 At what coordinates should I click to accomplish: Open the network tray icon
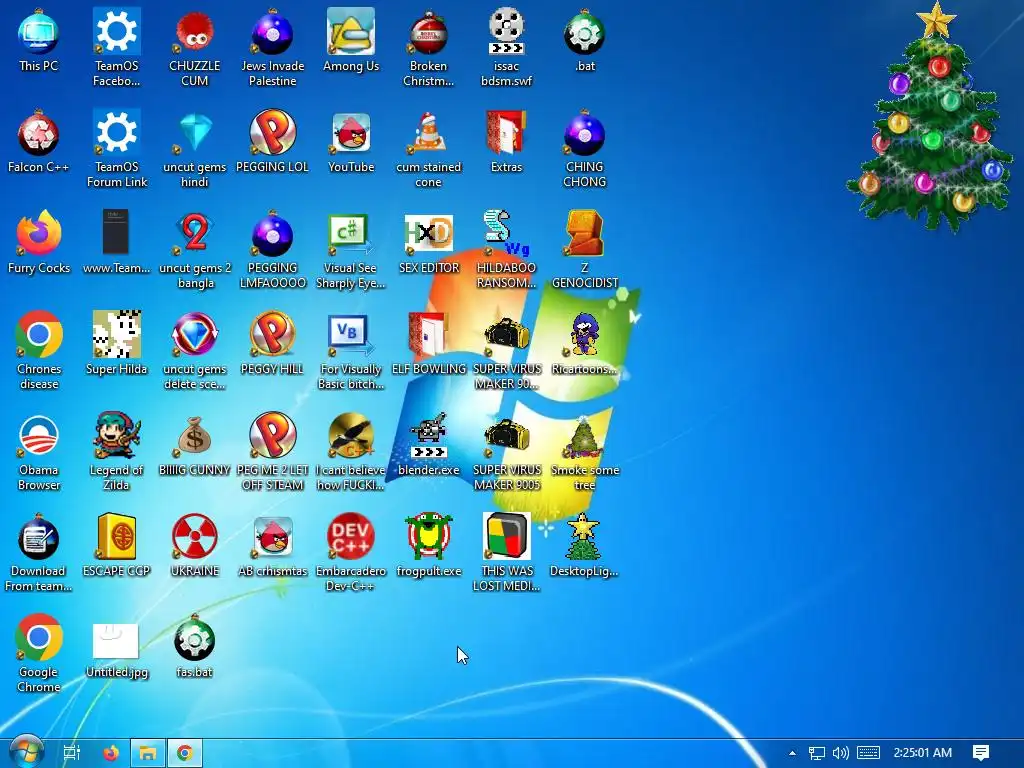tap(817, 753)
